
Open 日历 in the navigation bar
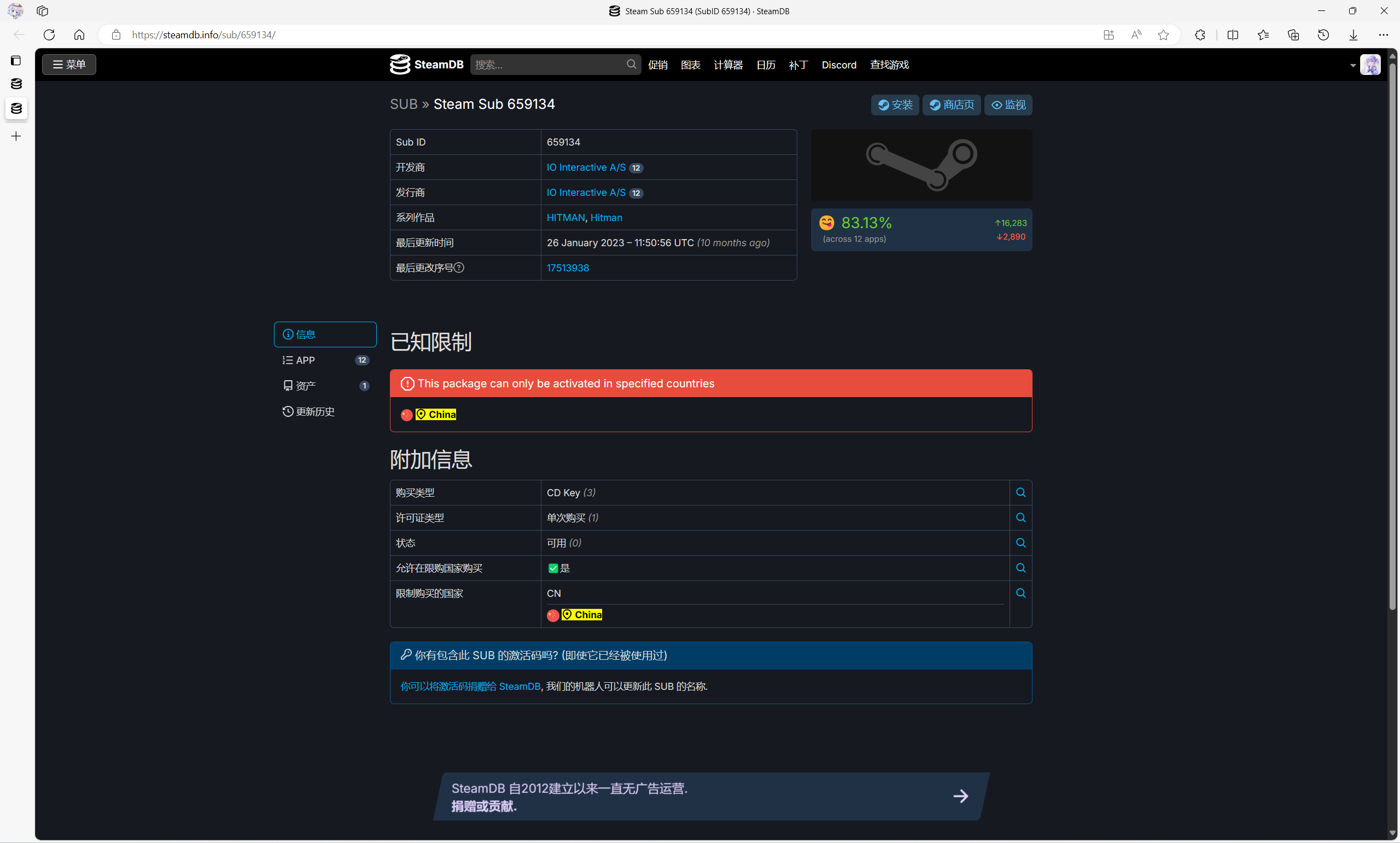coord(766,65)
